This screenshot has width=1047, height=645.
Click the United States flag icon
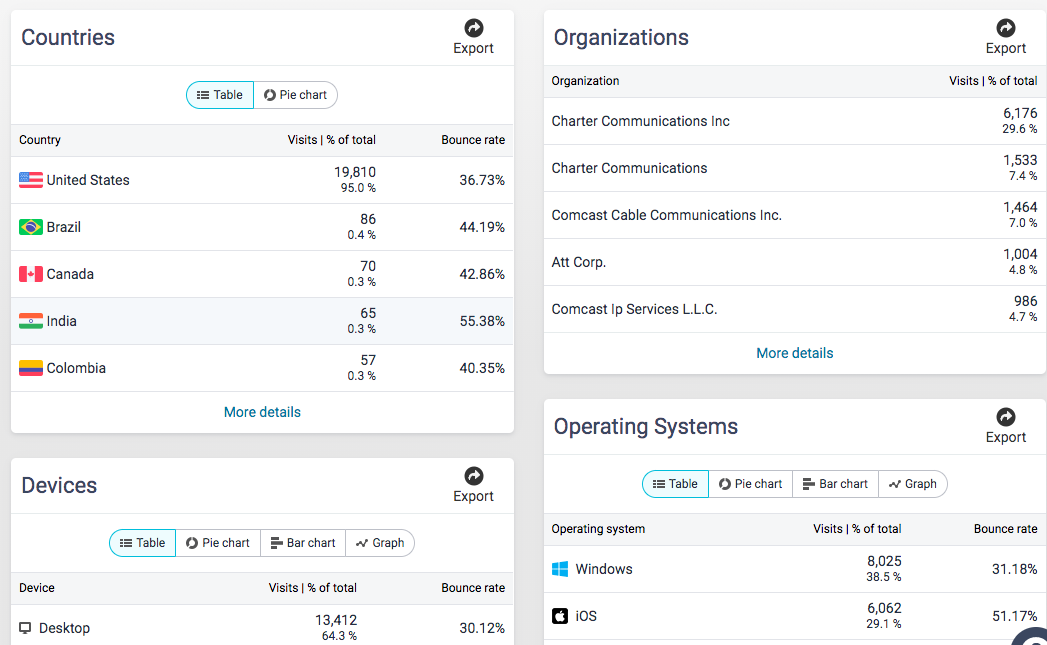tap(31, 180)
